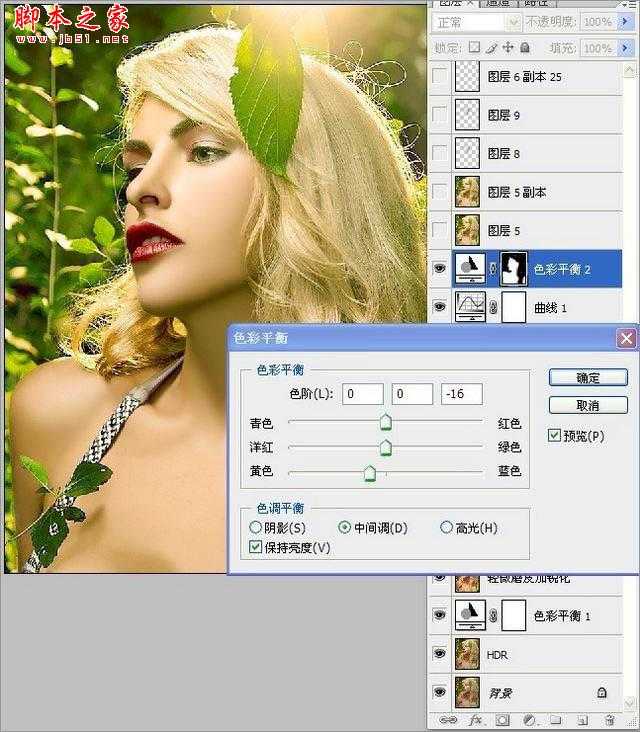This screenshot has width=640, height=732.
Task: Select the 背景 layer thumbnail
Action: click(x=467, y=692)
